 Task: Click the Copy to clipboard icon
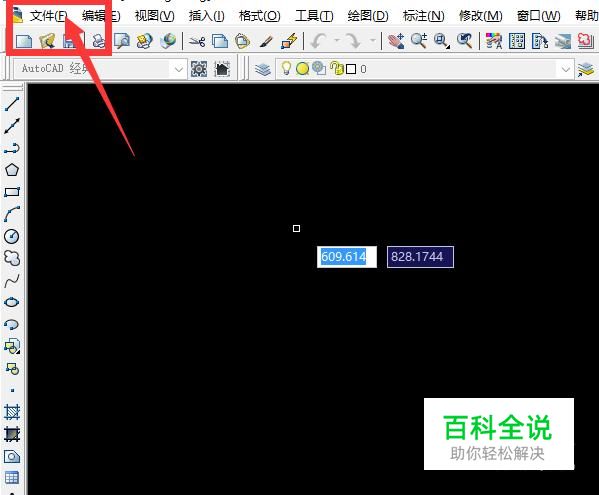(220, 40)
